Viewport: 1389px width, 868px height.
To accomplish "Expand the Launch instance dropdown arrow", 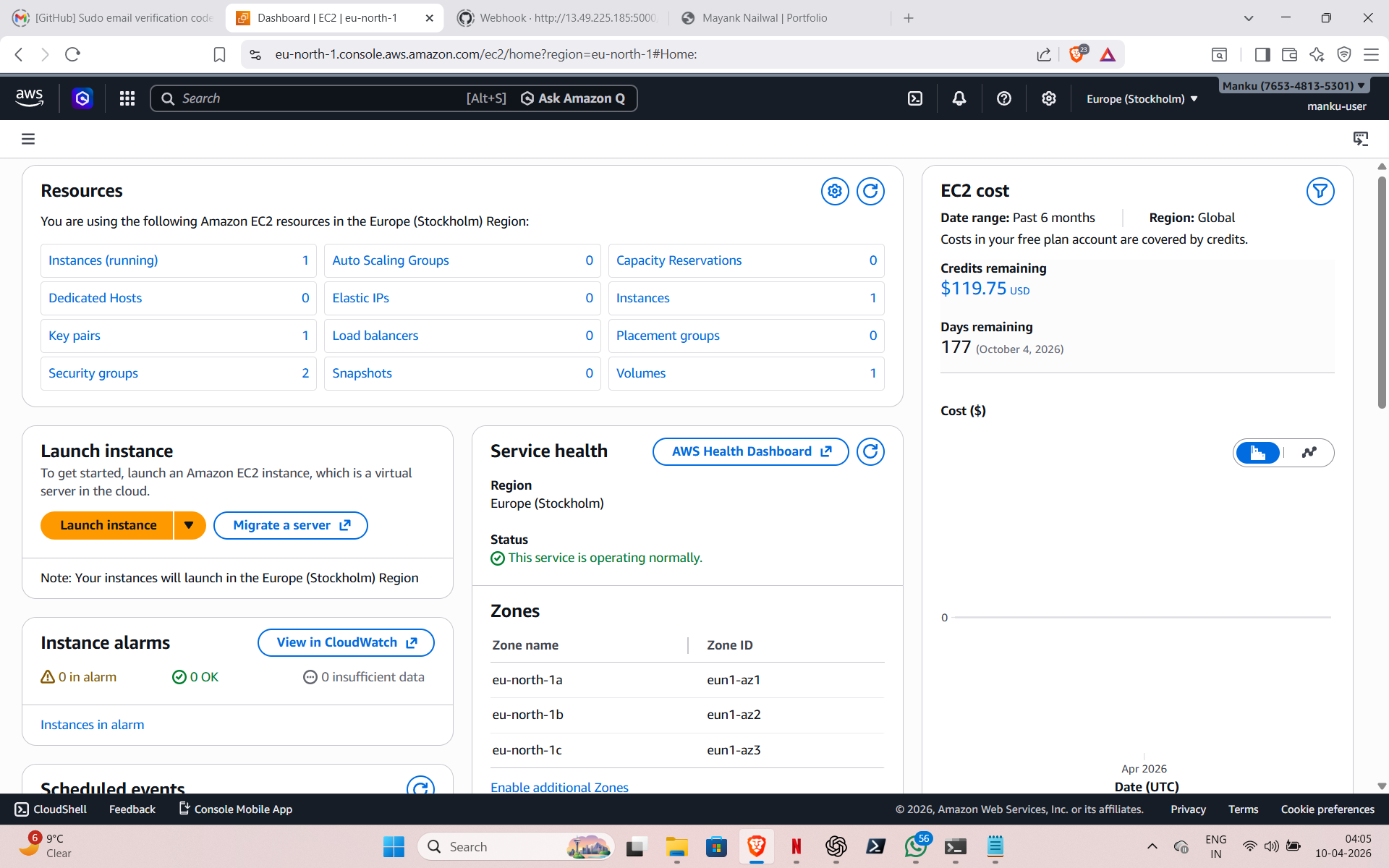I will pos(189,525).
